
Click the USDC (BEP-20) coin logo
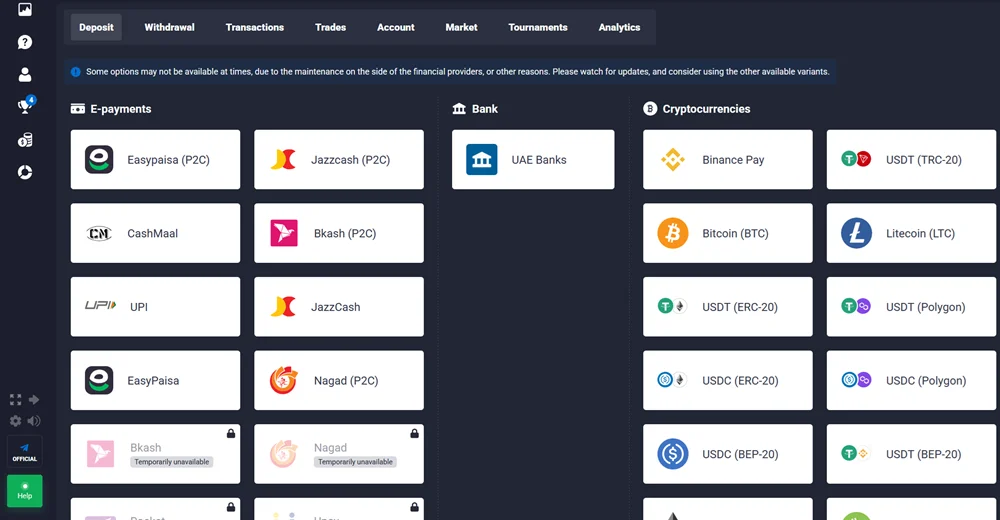[673, 454]
